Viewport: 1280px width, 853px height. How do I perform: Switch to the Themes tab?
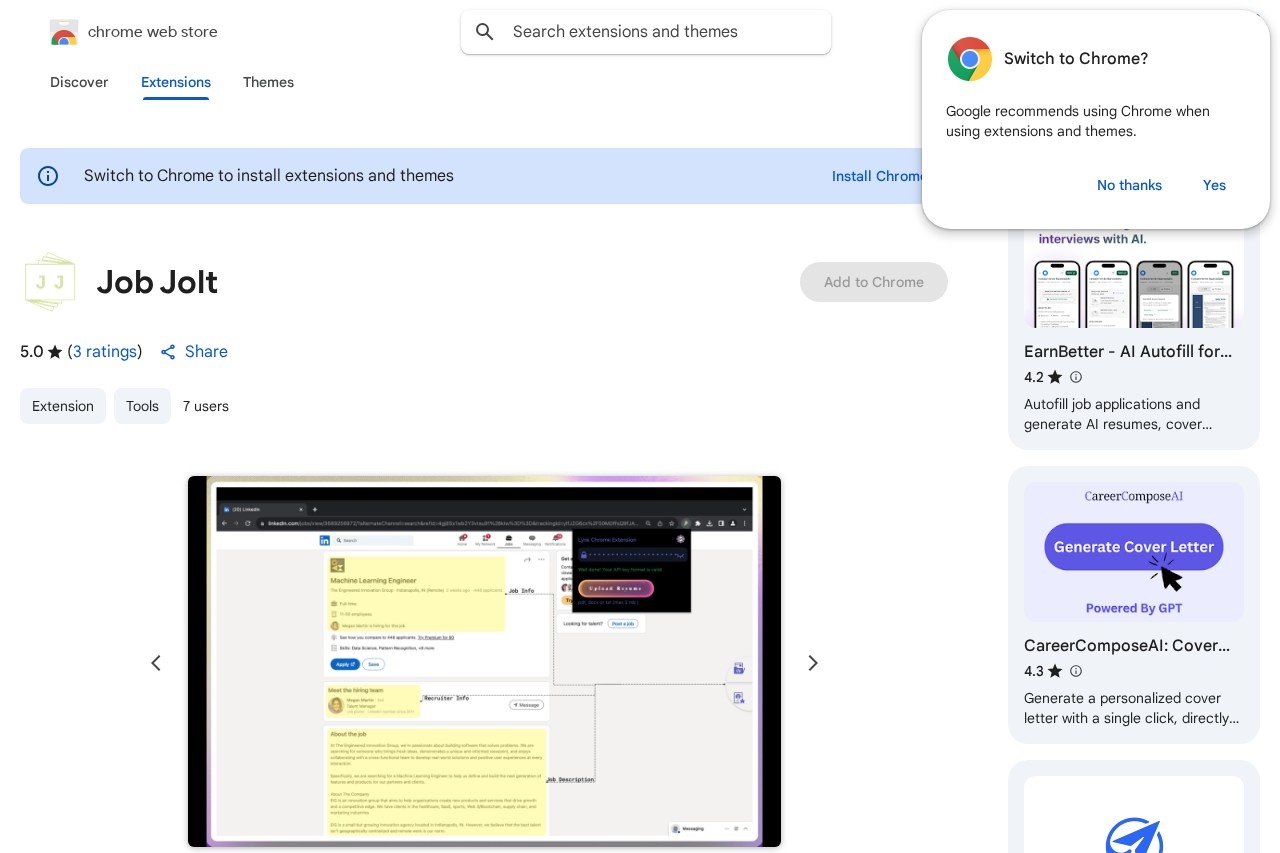(268, 82)
